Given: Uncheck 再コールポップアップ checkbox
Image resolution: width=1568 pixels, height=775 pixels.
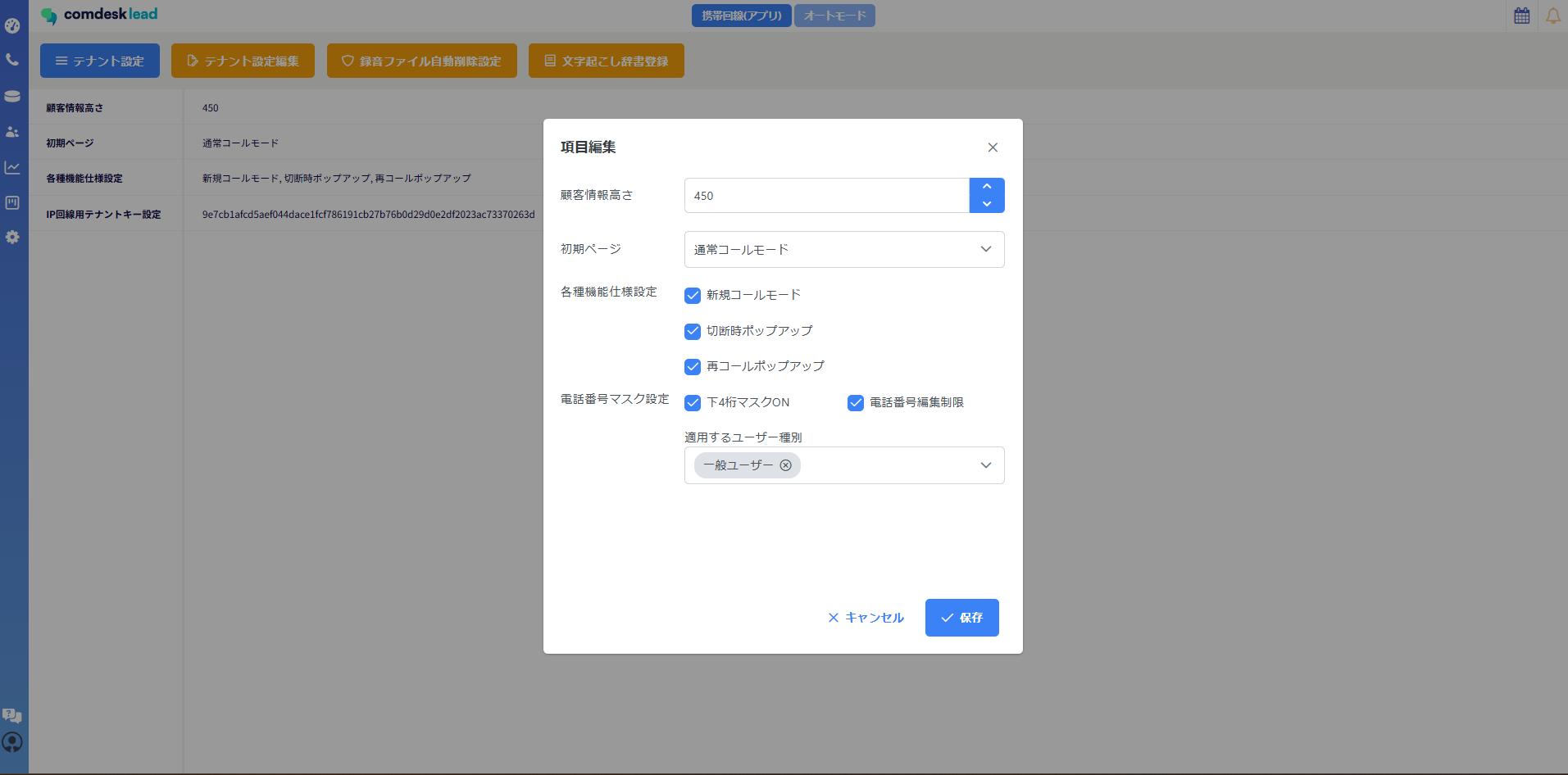Looking at the screenshot, I should click(693, 366).
